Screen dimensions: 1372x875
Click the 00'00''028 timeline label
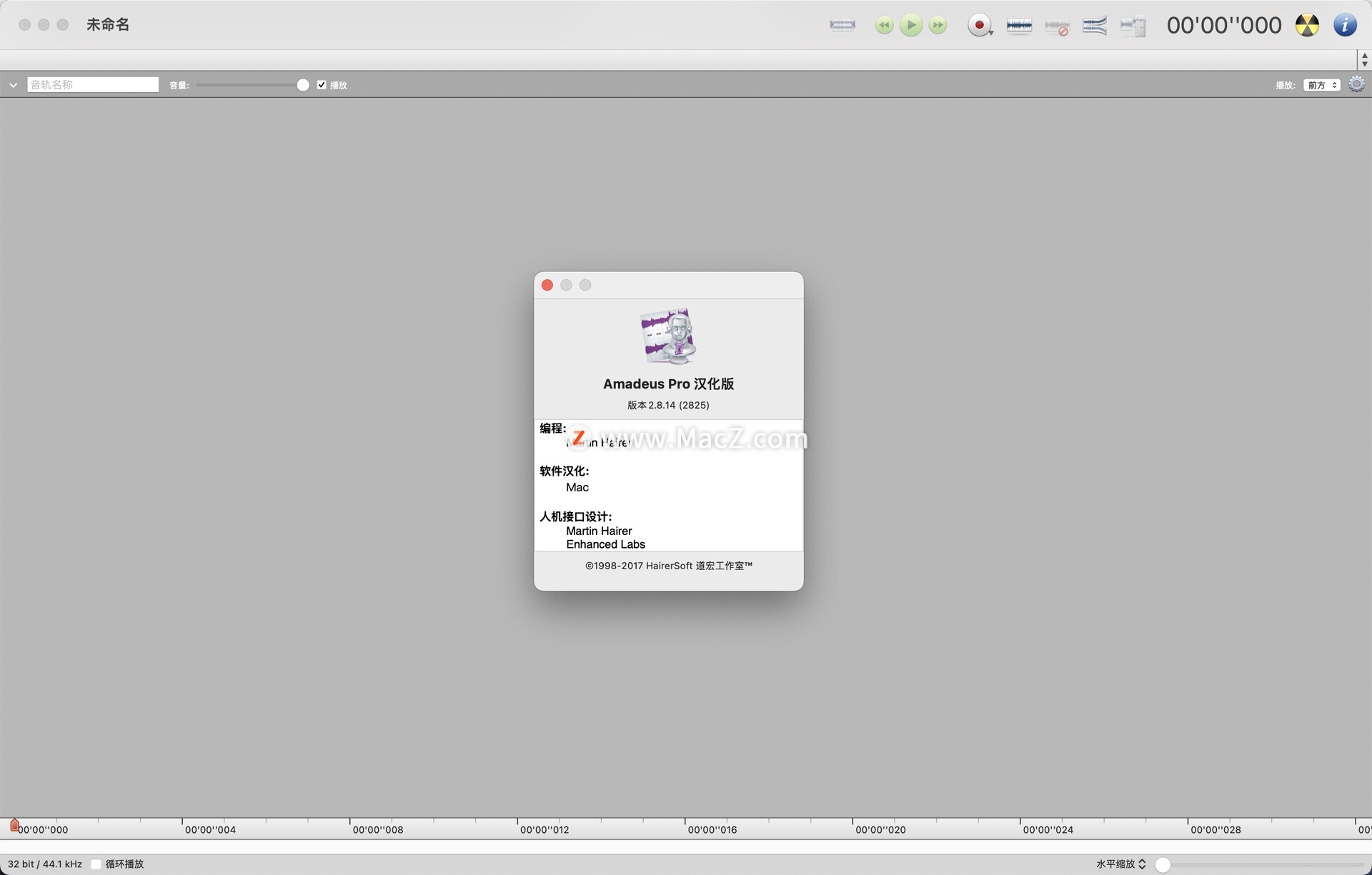point(1216,830)
